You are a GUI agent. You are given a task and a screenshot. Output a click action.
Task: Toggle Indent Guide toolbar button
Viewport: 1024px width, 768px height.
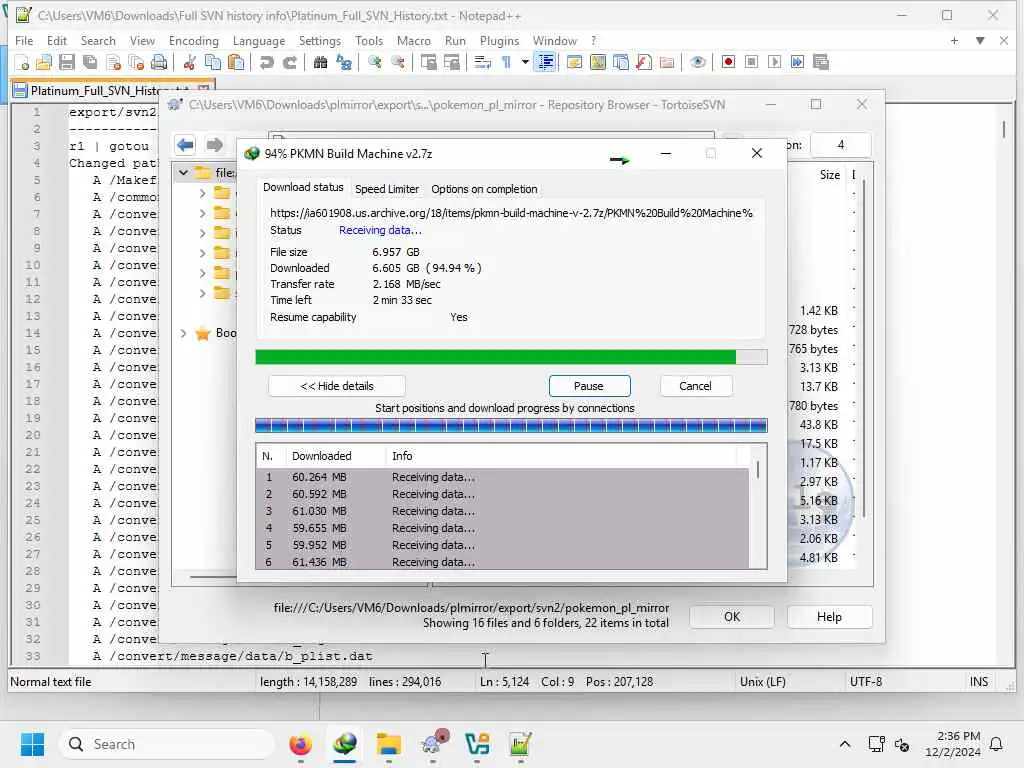[545, 63]
